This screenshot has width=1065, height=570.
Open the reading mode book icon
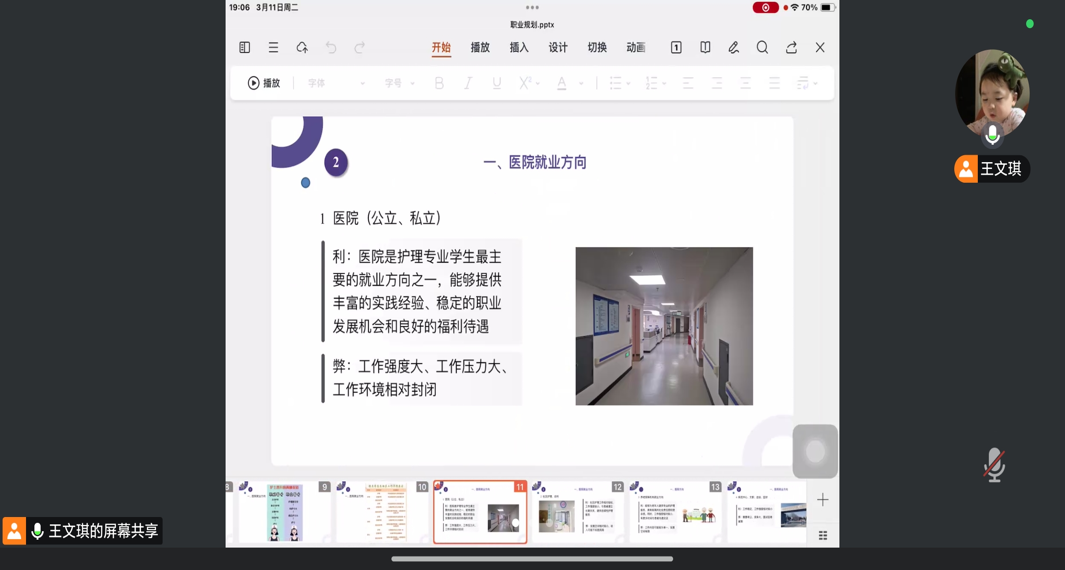705,48
